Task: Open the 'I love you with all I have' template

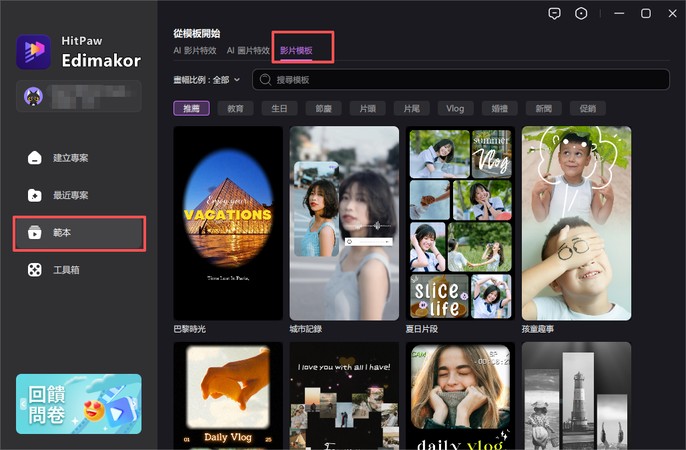Action: [344, 396]
